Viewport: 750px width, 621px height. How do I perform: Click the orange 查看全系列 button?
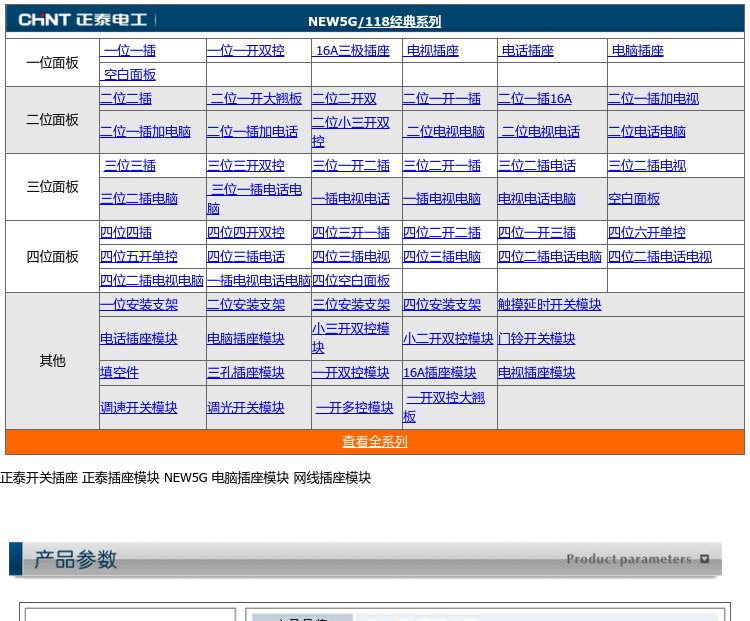(x=375, y=442)
